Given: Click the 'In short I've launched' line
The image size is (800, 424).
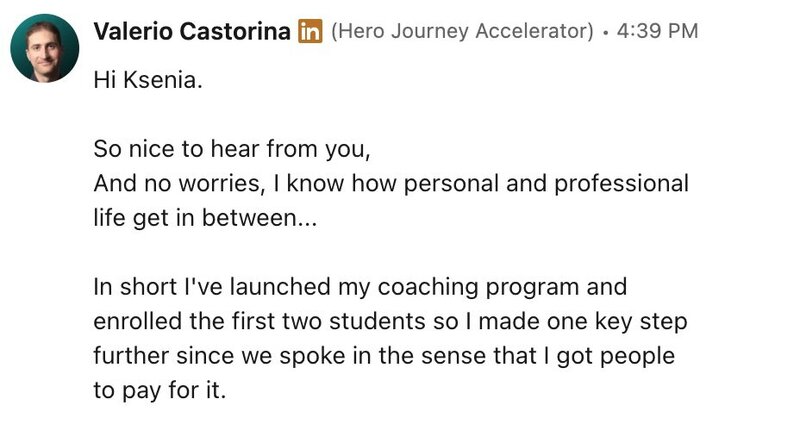Looking at the screenshot, I should 360,287.
